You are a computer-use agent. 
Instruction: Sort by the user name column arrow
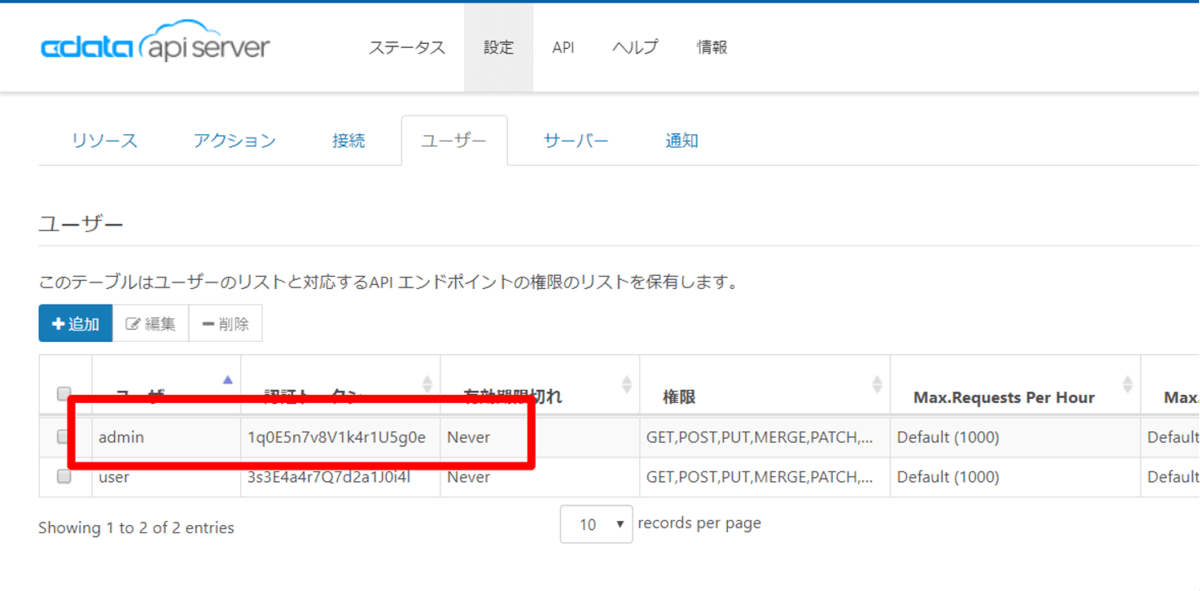(227, 380)
